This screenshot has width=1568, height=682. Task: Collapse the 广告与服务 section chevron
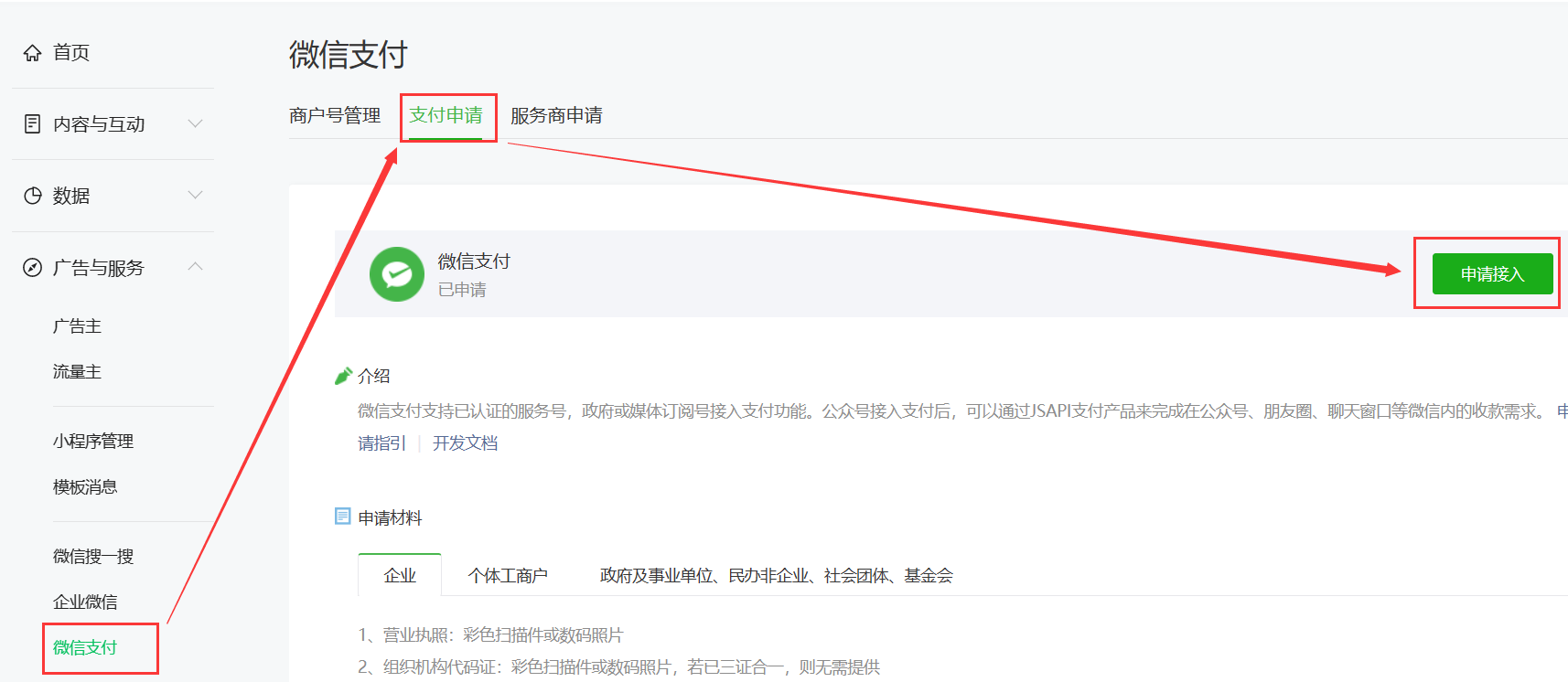point(195,266)
